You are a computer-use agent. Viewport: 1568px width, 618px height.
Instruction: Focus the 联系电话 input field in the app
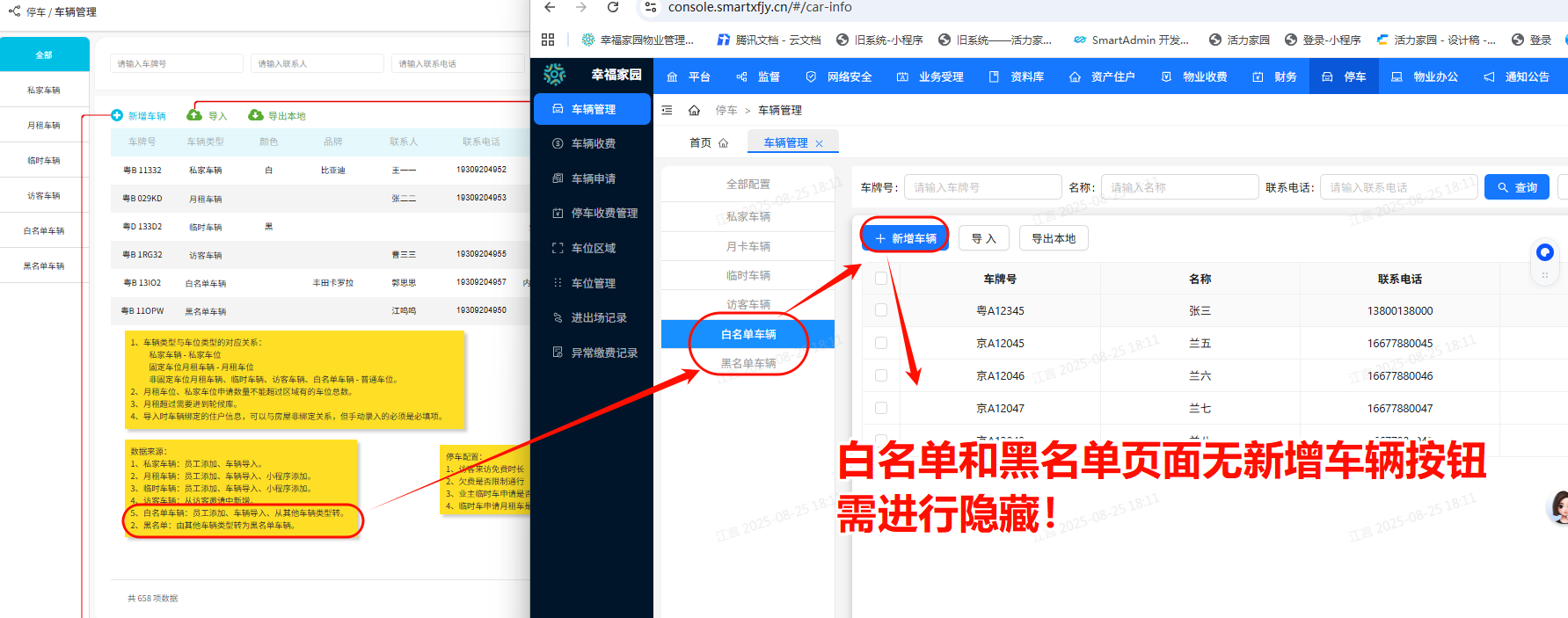(1398, 187)
